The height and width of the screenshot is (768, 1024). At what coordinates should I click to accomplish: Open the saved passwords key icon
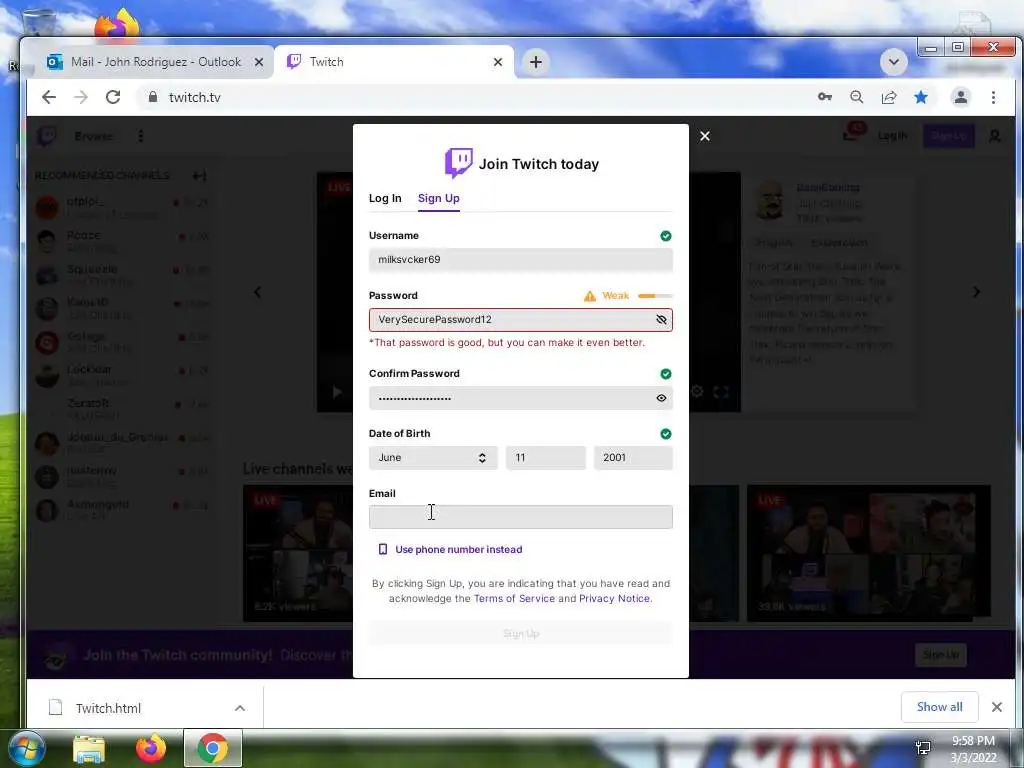[825, 97]
